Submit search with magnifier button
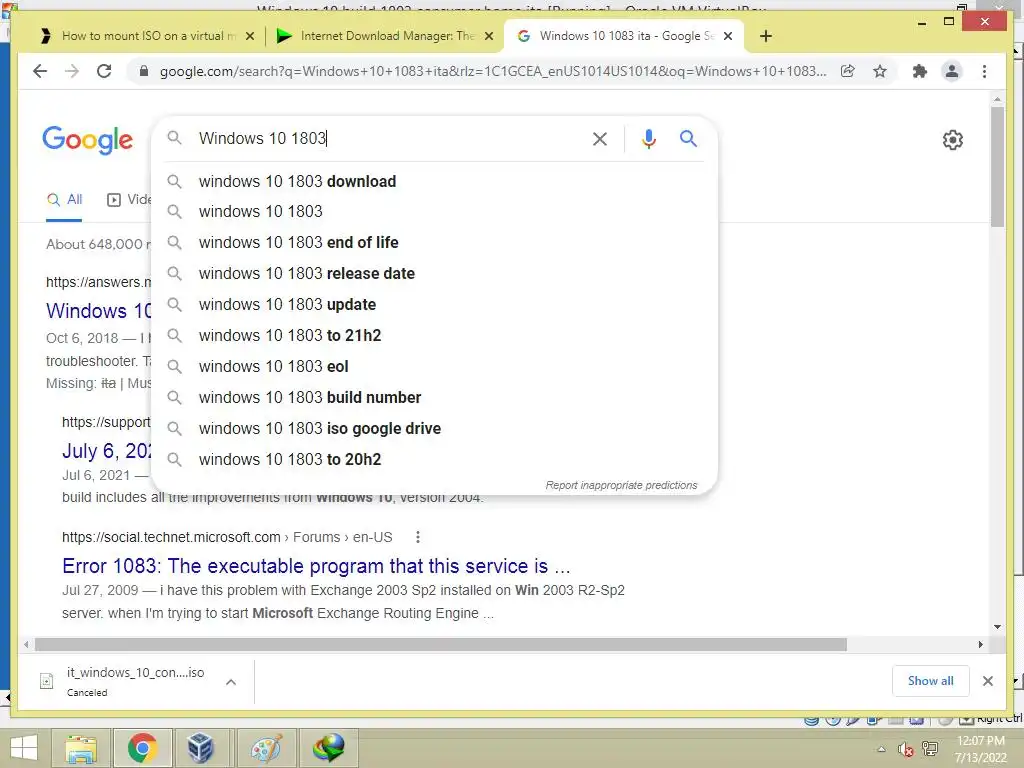The height and width of the screenshot is (768, 1024). (688, 138)
